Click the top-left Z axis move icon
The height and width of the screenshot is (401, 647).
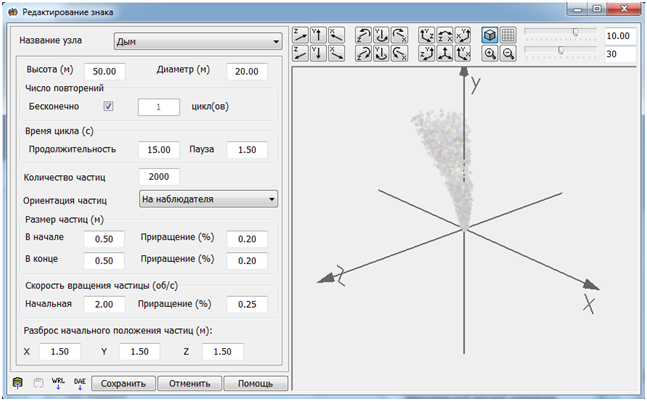299,35
